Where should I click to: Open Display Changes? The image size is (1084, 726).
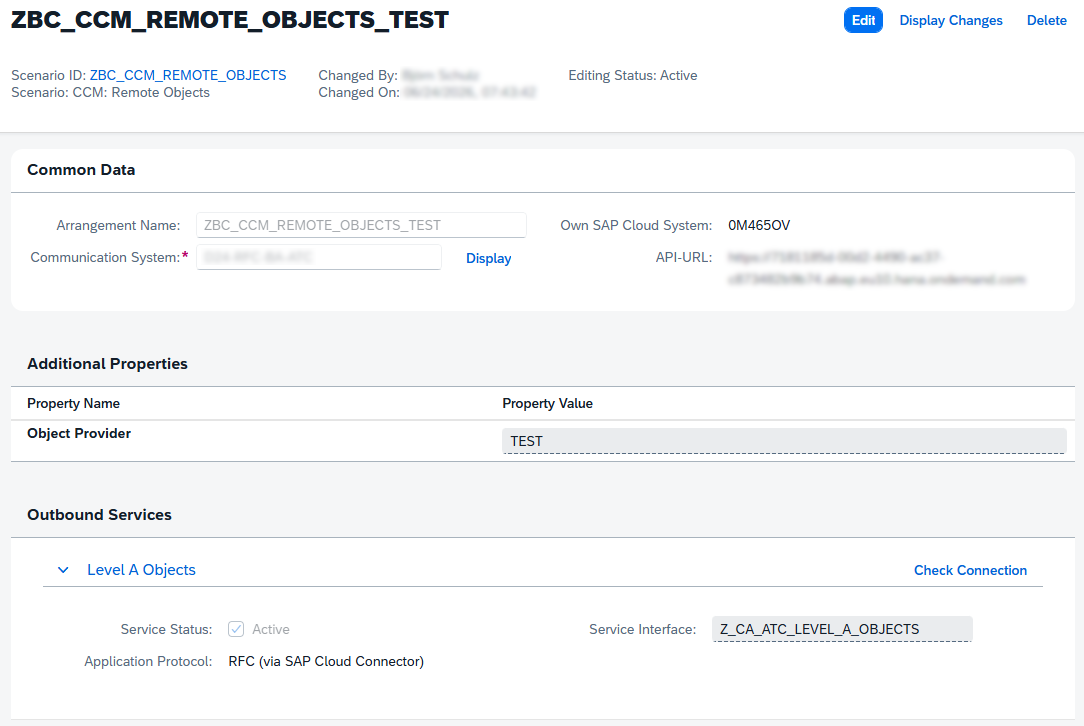coord(951,20)
